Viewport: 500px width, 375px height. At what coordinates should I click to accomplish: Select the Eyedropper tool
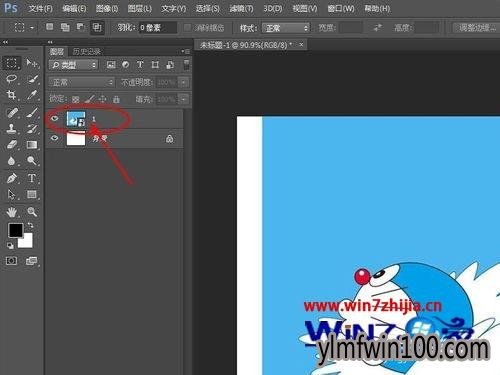pyautogui.click(x=32, y=95)
